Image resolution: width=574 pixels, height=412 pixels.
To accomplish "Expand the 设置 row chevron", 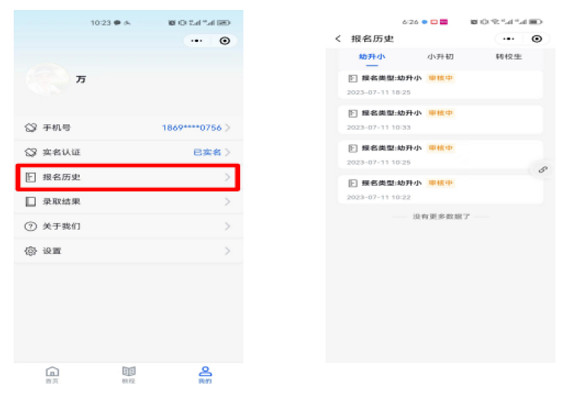I will tap(228, 251).
